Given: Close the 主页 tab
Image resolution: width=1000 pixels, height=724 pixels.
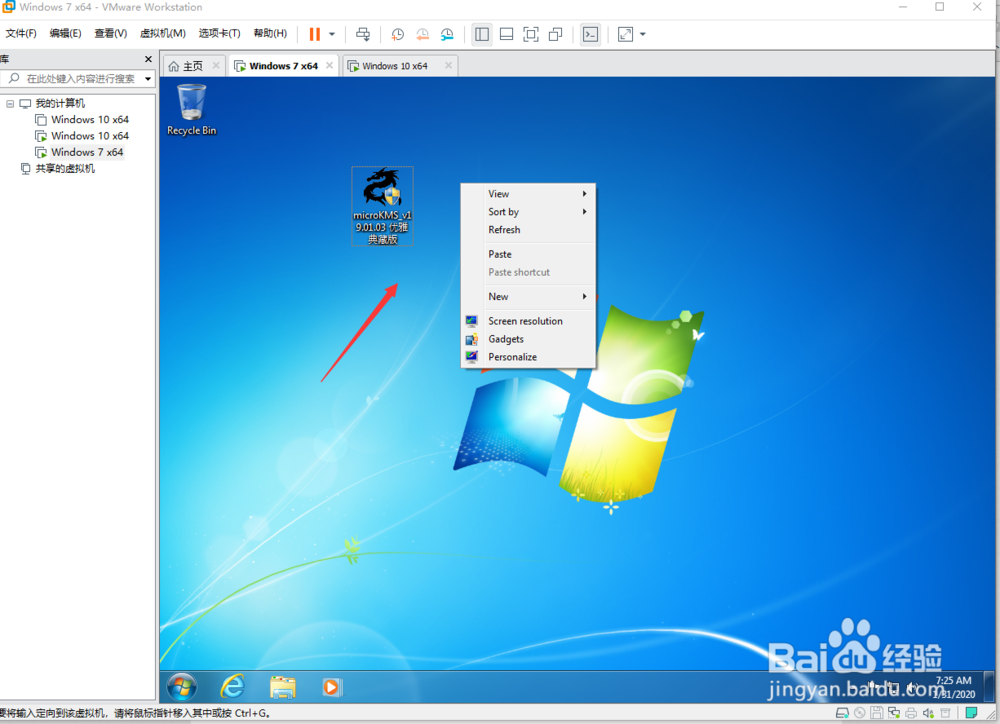Looking at the screenshot, I should (x=216, y=65).
